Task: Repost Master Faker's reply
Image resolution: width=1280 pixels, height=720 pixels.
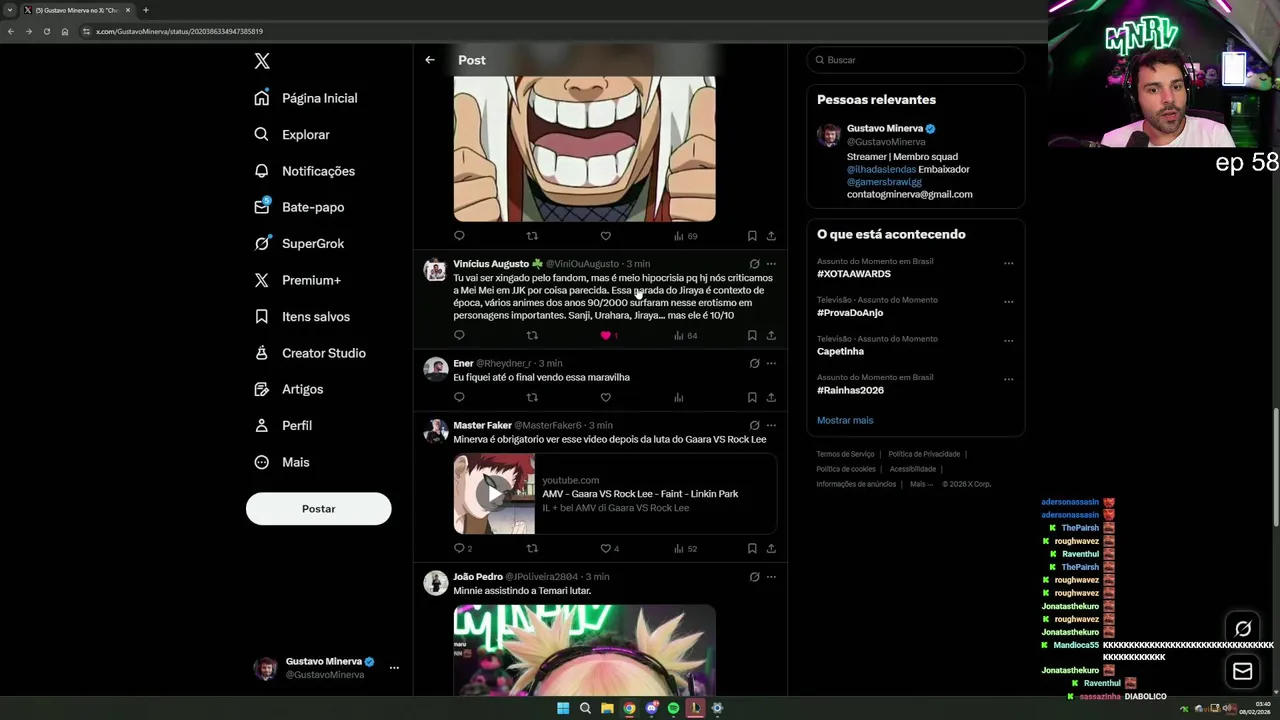Action: click(x=532, y=548)
